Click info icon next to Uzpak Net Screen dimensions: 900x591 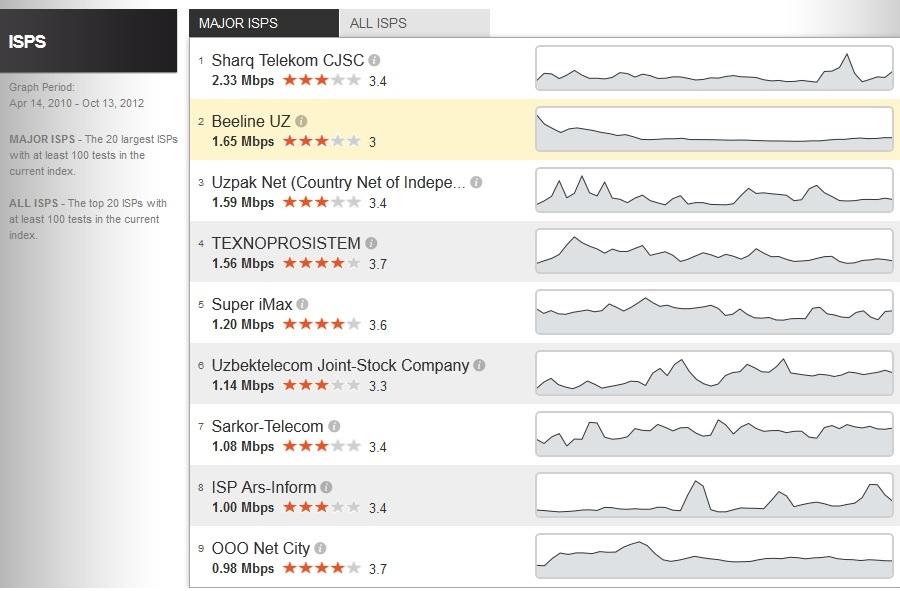pyautogui.click(x=476, y=182)
